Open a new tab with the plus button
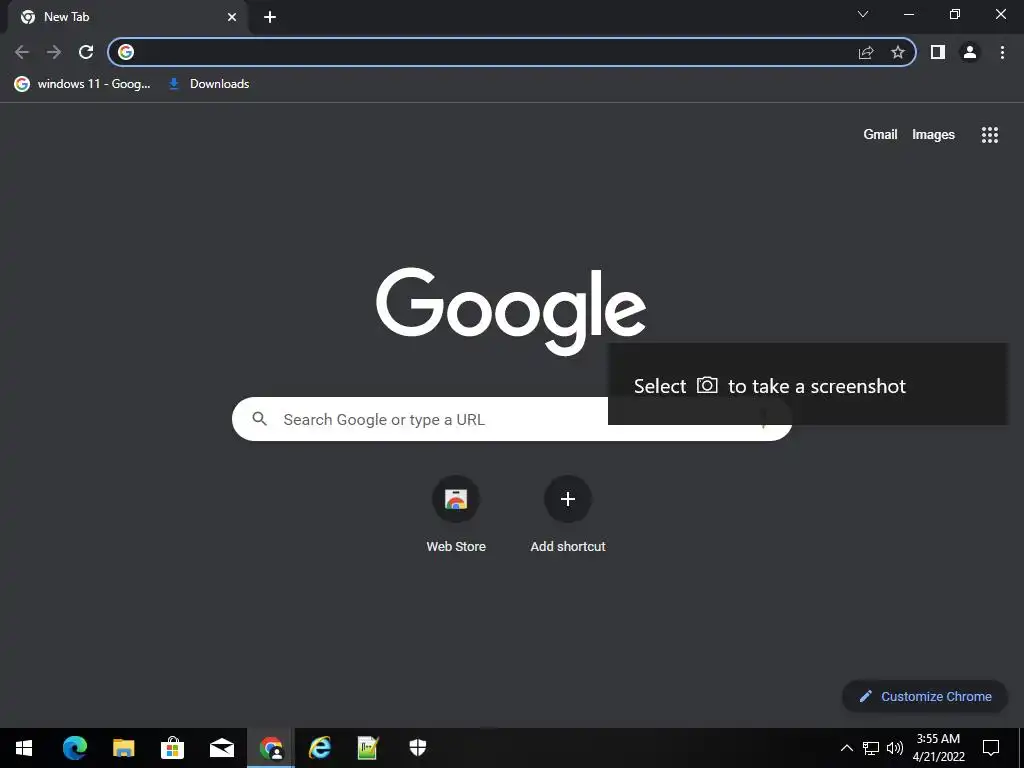Screen dimensions: 1024x768 (x=270, y=17)
